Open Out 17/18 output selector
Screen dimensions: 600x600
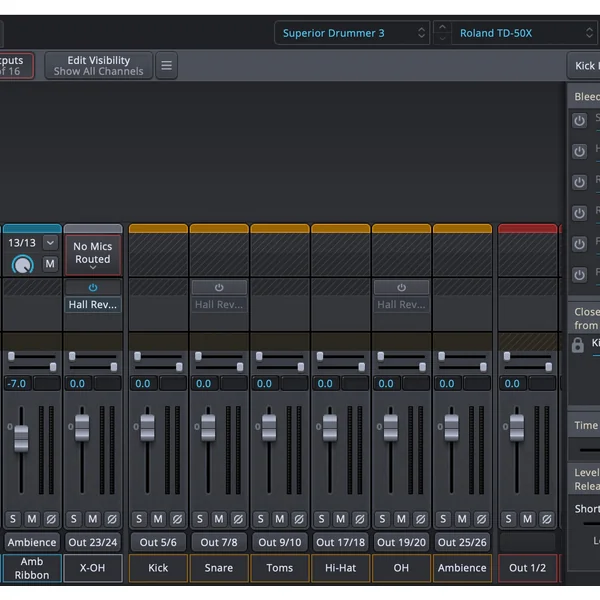click(341, 542)
